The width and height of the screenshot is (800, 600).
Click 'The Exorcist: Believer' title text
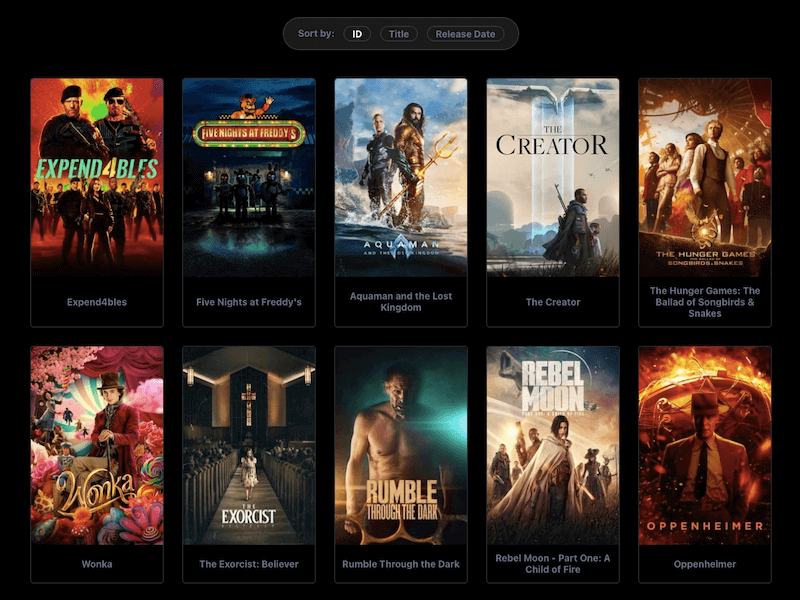click(x=249, y=564)
